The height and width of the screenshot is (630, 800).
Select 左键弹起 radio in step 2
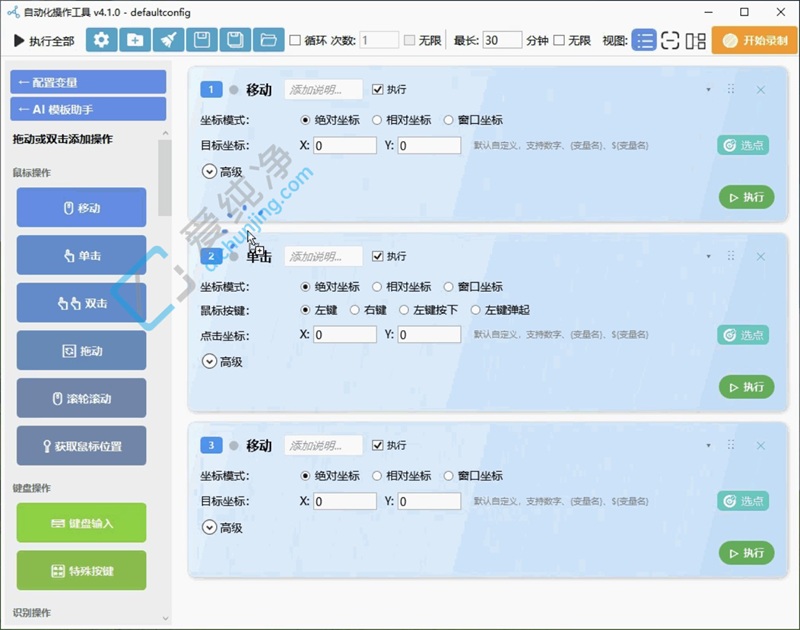click(x=475, y=310)
